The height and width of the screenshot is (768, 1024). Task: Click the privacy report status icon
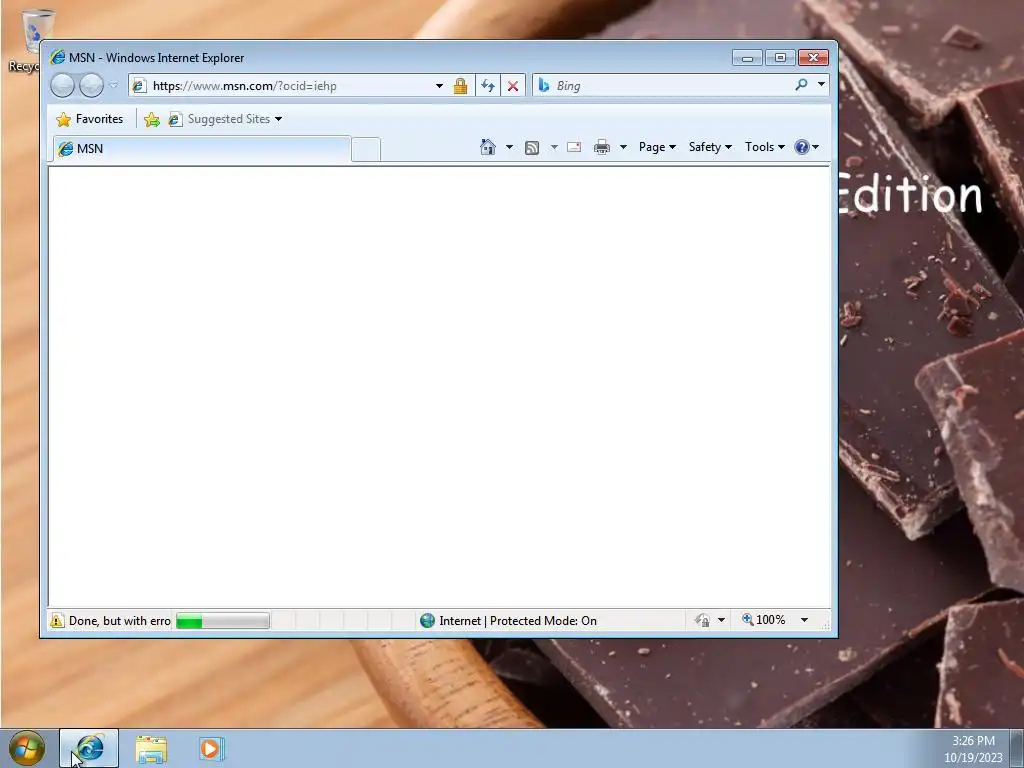click(702, 620)
